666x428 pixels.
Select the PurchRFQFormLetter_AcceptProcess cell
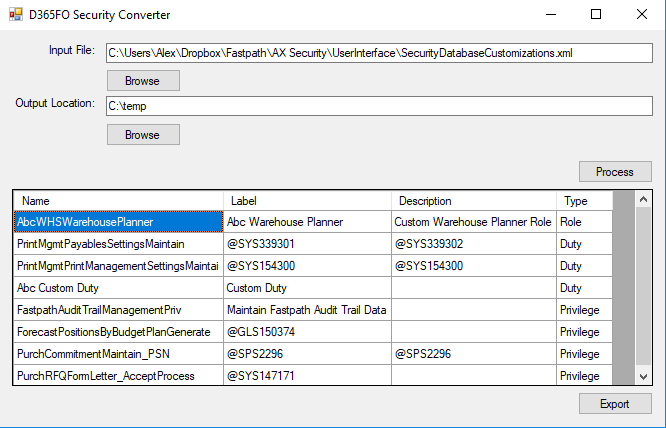pyautogui.click(x=119, y=376)
